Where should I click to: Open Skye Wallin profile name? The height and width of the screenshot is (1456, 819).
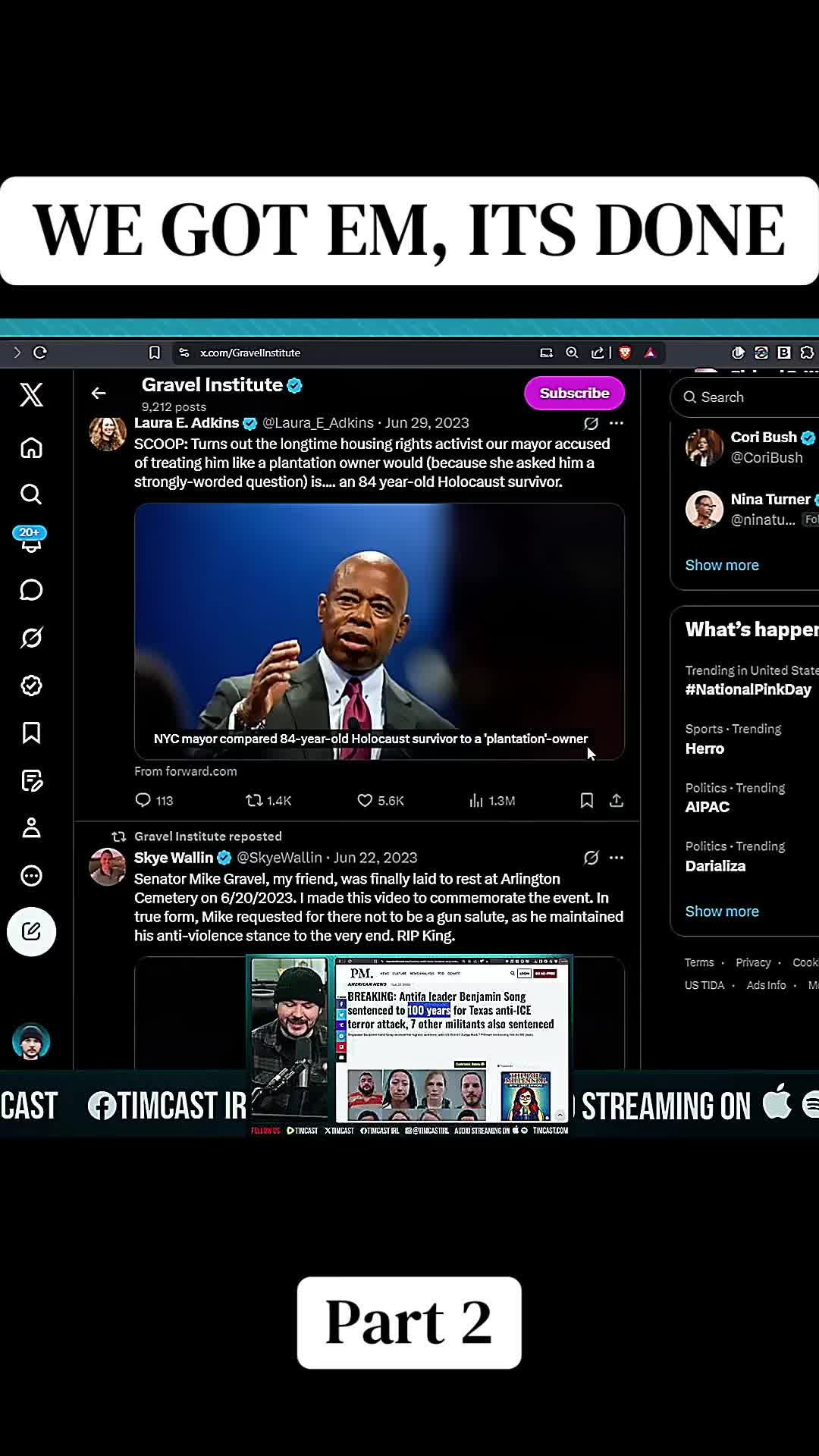[x=174, y=858]
